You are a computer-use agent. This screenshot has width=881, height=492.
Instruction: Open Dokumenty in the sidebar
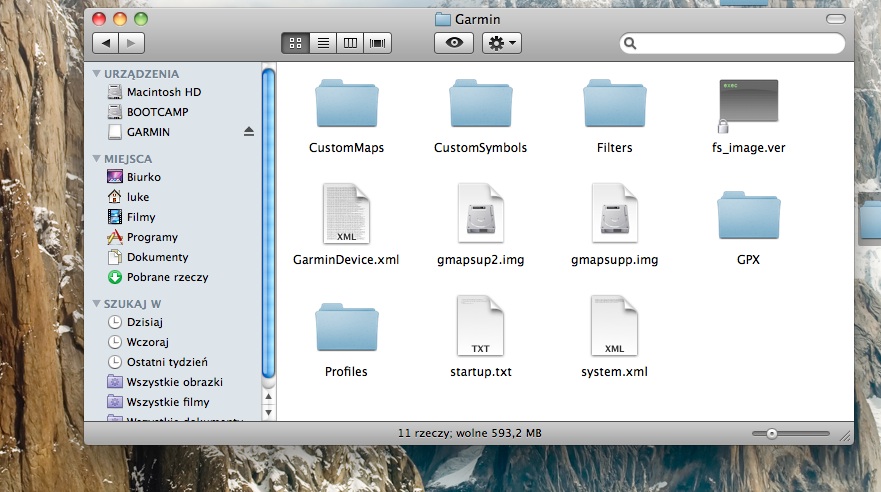(157, 257)
